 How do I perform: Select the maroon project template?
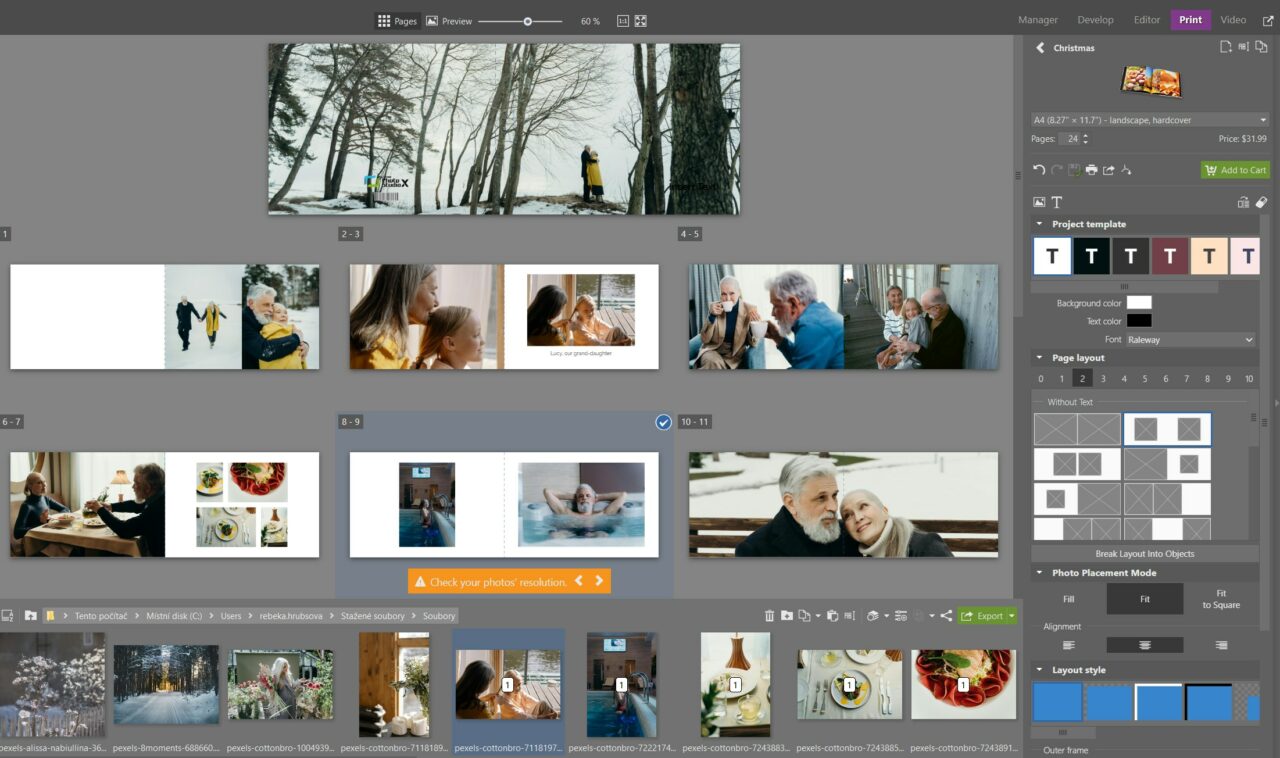coord(1169,256)
